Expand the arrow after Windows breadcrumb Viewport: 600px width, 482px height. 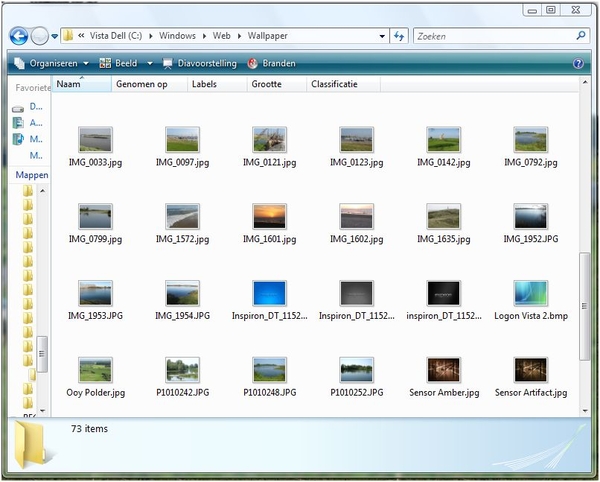pos(204,36)
